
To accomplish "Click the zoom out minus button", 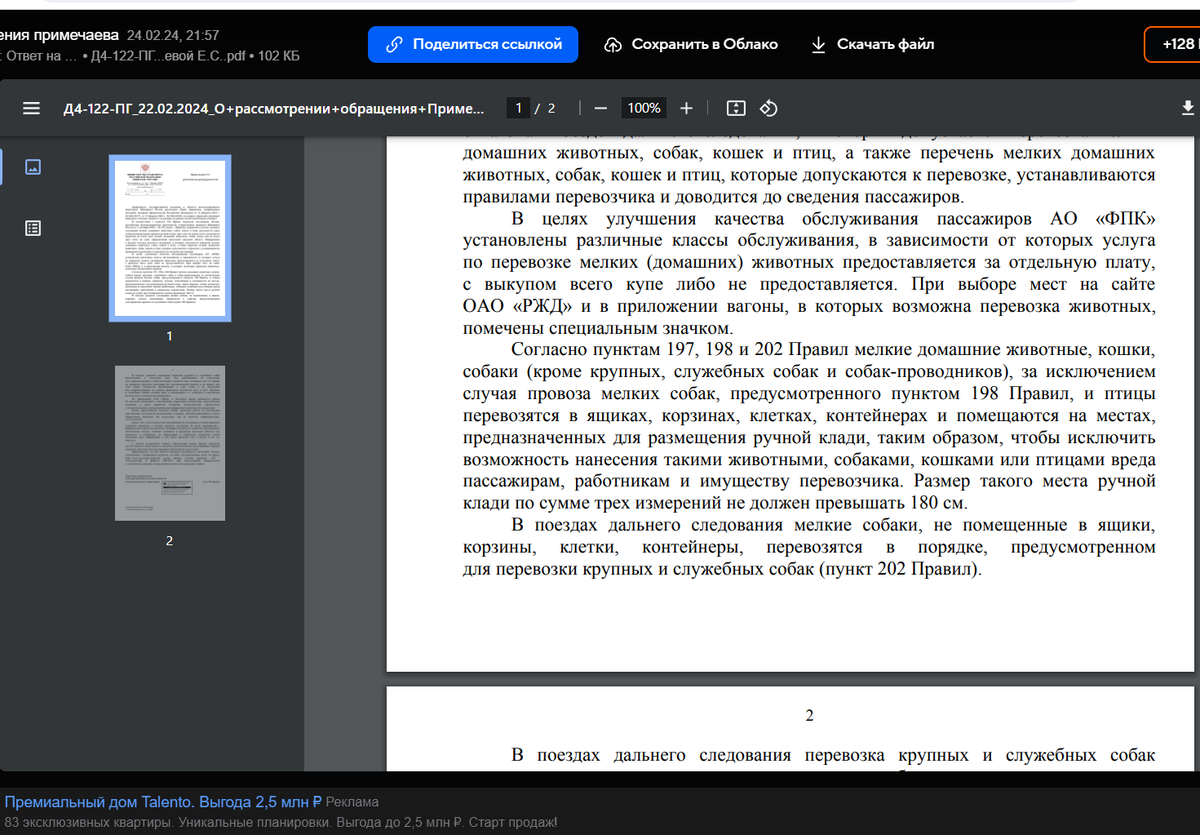I will coord(600,108).
